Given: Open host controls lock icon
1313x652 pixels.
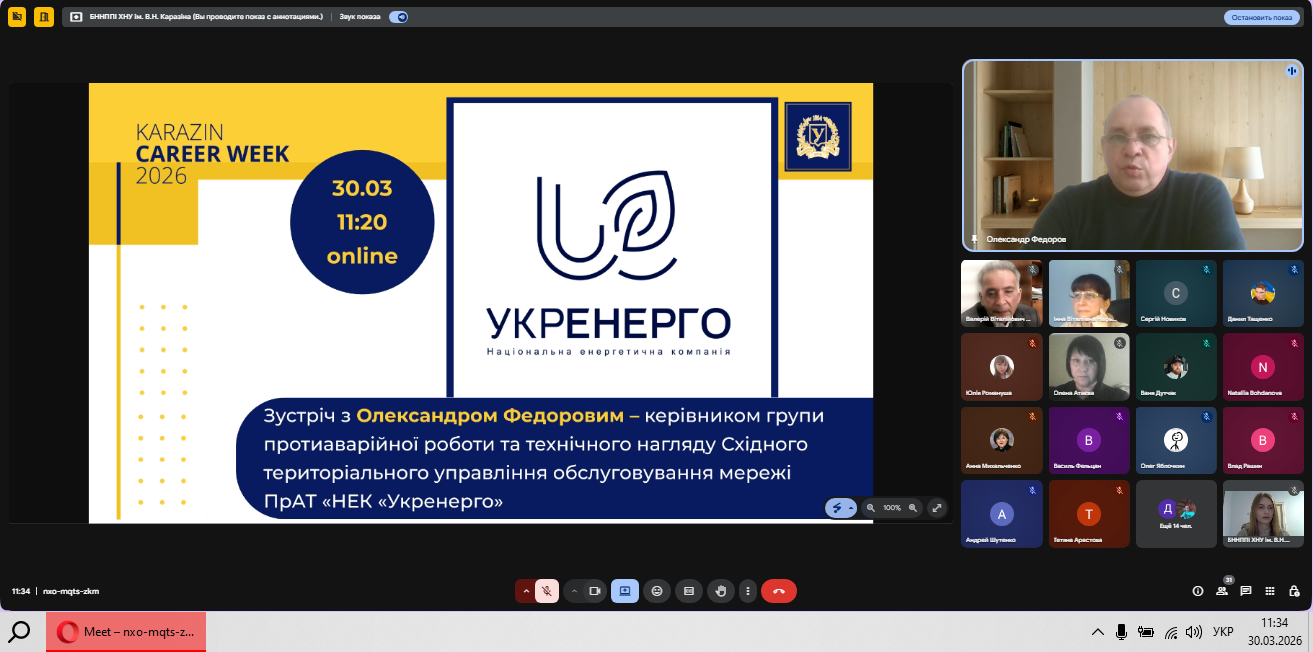Looking at the screenshot, I should click(1294, 591).
